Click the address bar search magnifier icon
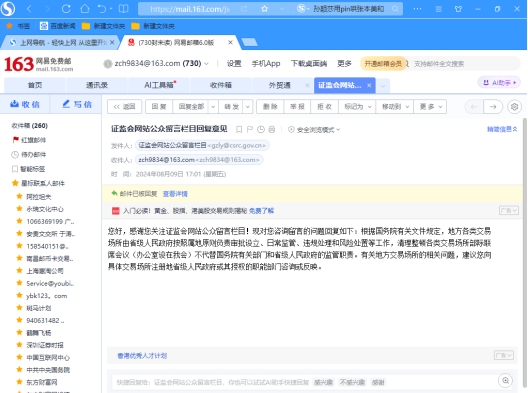Screen dimensions: 528x393 (395, 9)
